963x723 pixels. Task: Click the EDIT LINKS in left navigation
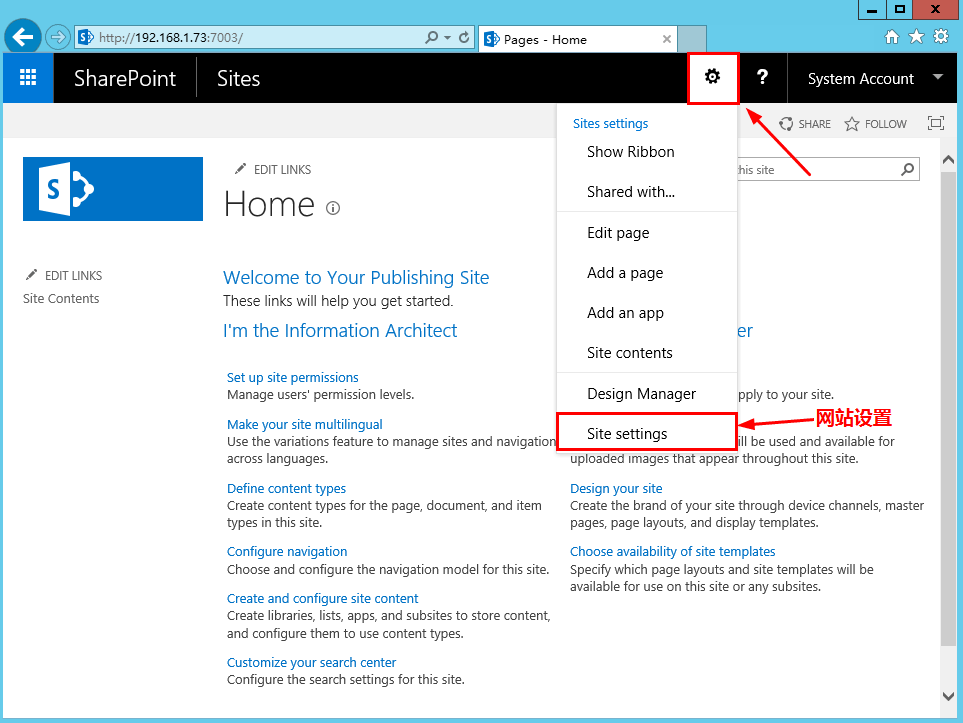[63, 276]
